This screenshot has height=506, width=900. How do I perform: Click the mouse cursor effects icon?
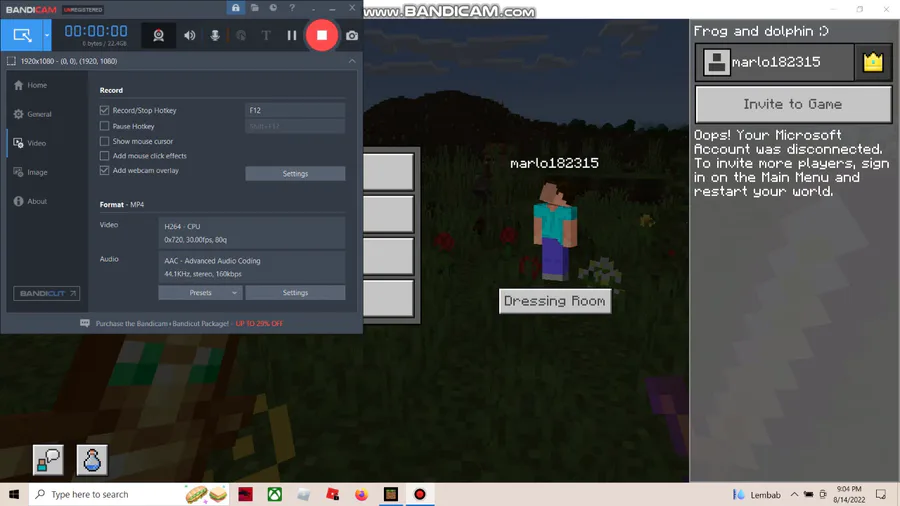pos(240,35)
